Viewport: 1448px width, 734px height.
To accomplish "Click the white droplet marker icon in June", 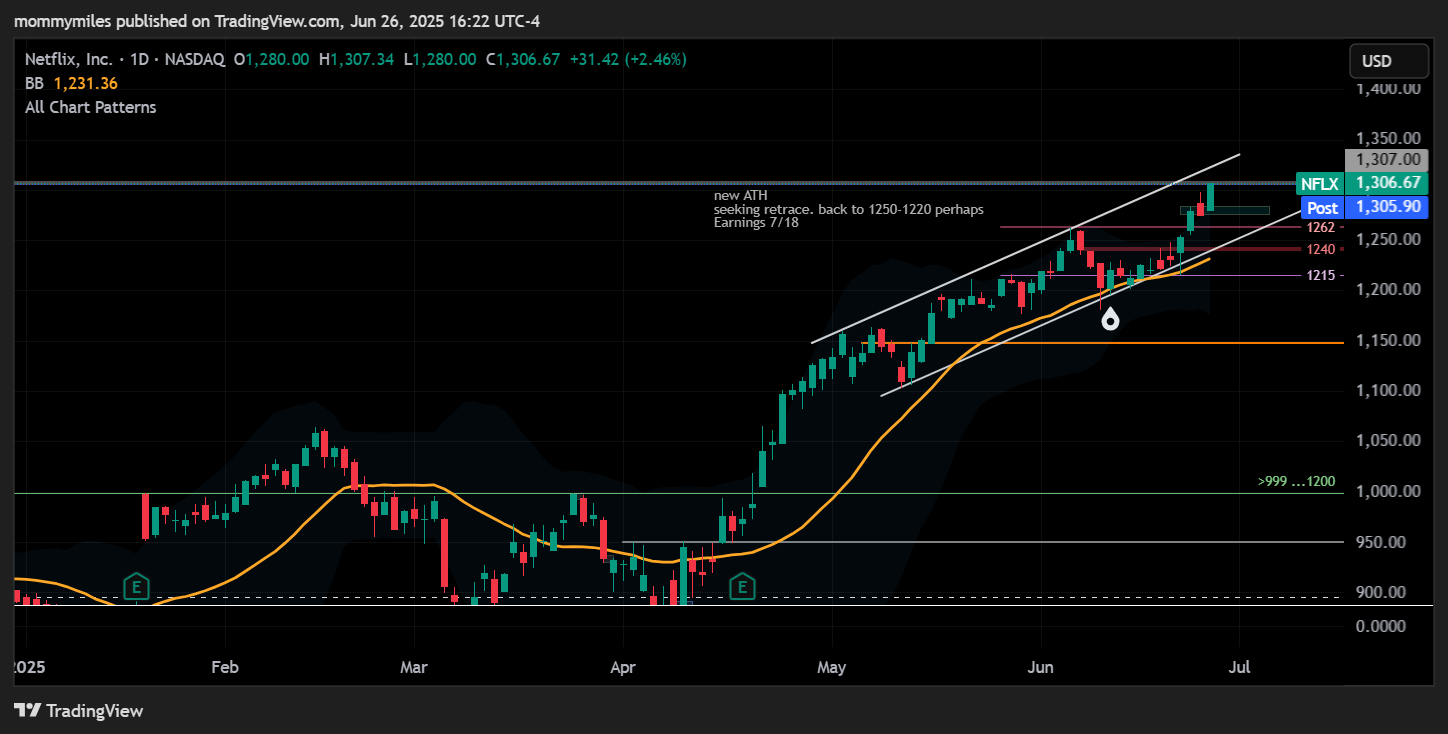I will click(1109, 319).
